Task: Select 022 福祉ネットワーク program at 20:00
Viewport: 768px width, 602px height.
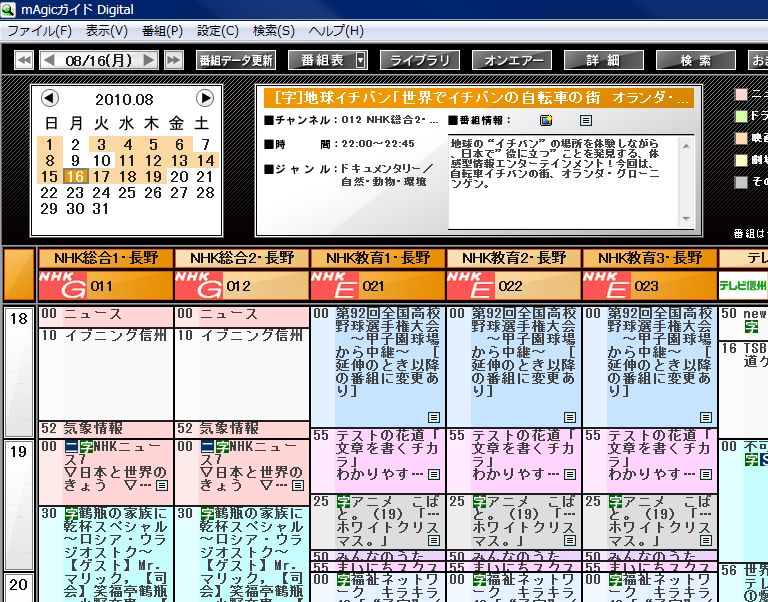Action: click(x=514, y=587)
